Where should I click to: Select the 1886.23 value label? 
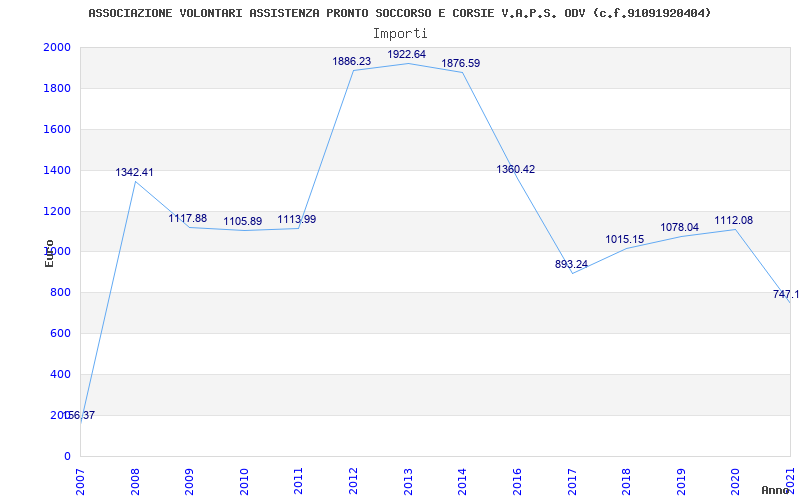point(352,62)
